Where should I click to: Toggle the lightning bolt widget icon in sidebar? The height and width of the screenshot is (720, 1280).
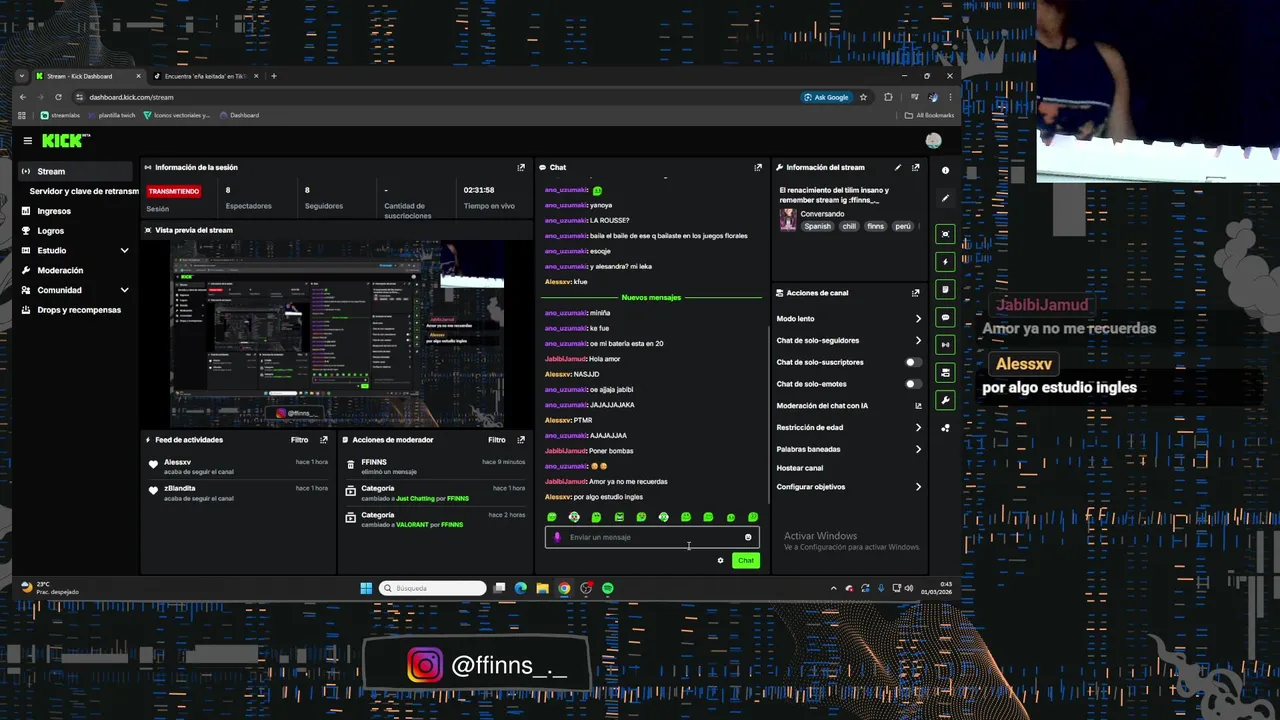tap(945, 262)
